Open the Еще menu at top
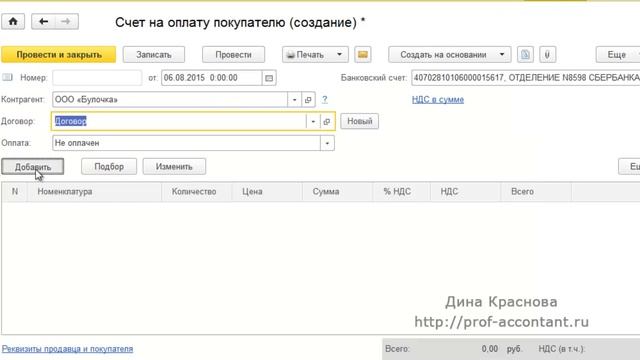Viewport: 640px width, 360px height. pyautogui.click(x=618, y=55)
